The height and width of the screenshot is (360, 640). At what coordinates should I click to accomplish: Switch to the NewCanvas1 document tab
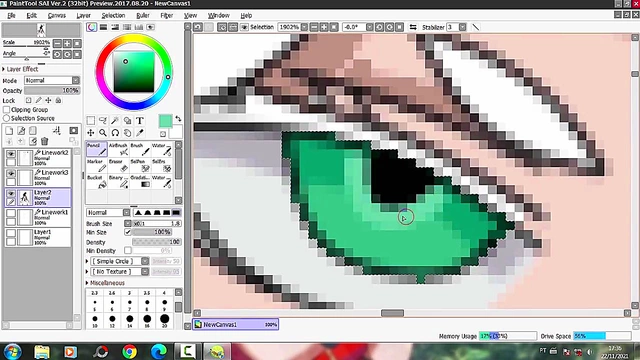(236, 324)
